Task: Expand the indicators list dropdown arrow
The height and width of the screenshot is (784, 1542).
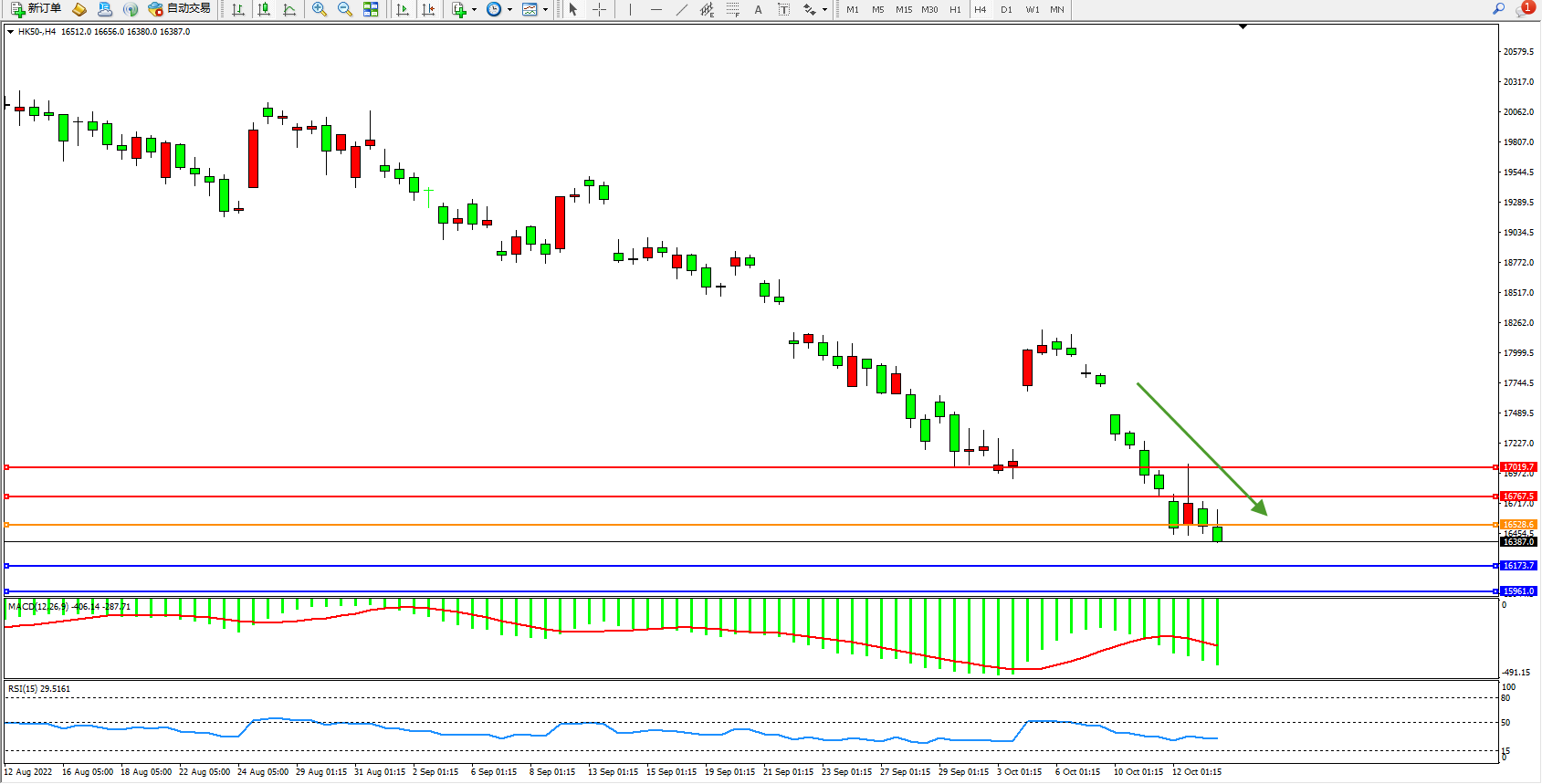Action: tap(474, 10)
